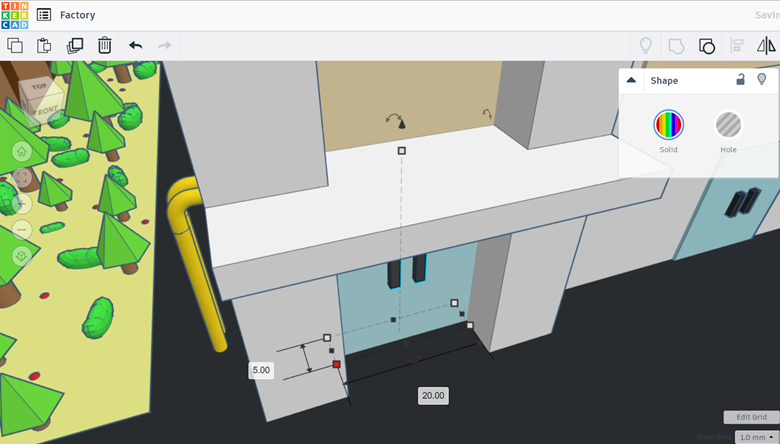The height and width of the screenshot is (444, 780).
Task: Open the Tinkercad logo home link
Action: pos(14,15)
